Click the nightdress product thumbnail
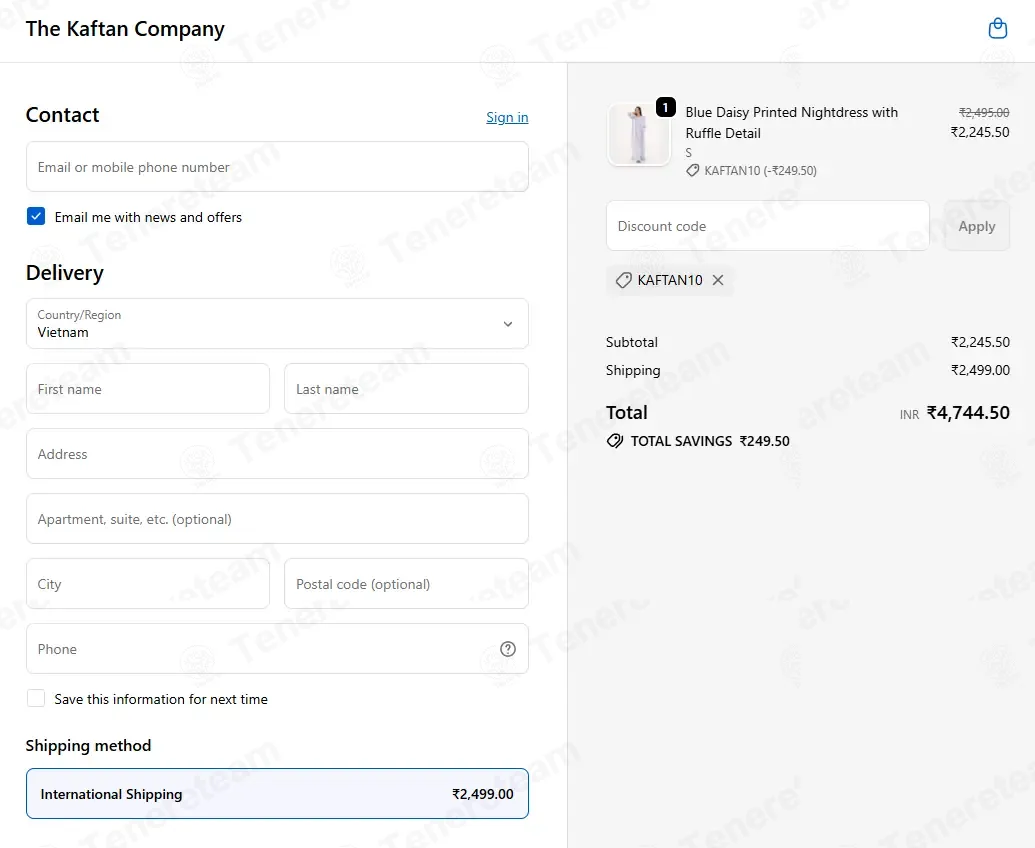 pyautogui.click(x=638, y=134)
